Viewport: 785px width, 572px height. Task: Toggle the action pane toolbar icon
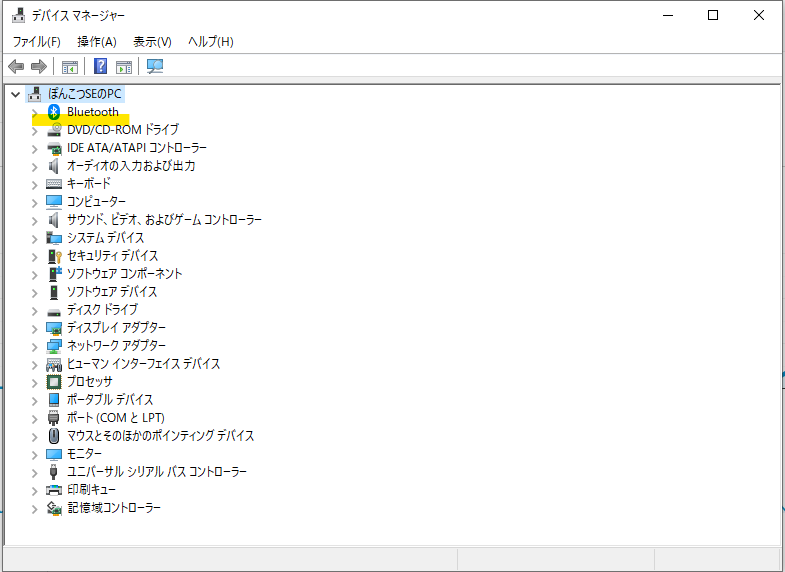pos(124,66)
